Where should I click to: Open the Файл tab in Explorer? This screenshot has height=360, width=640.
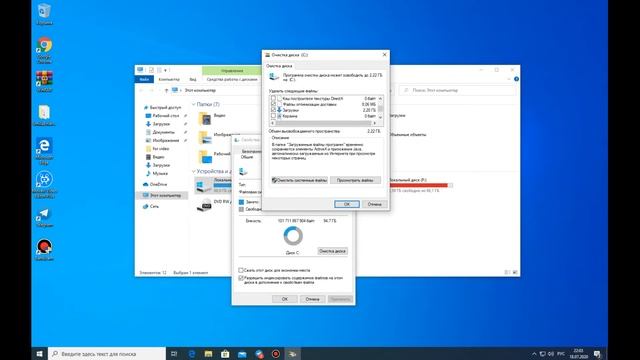tap(144, 79)
